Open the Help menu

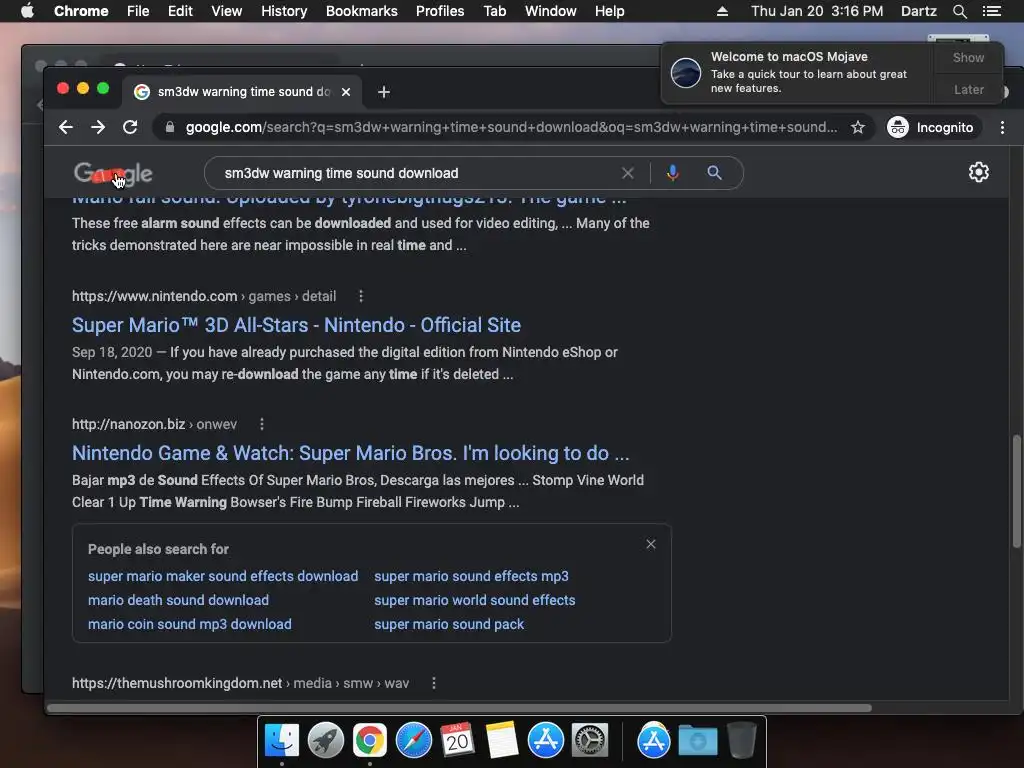tap(609, 11)
